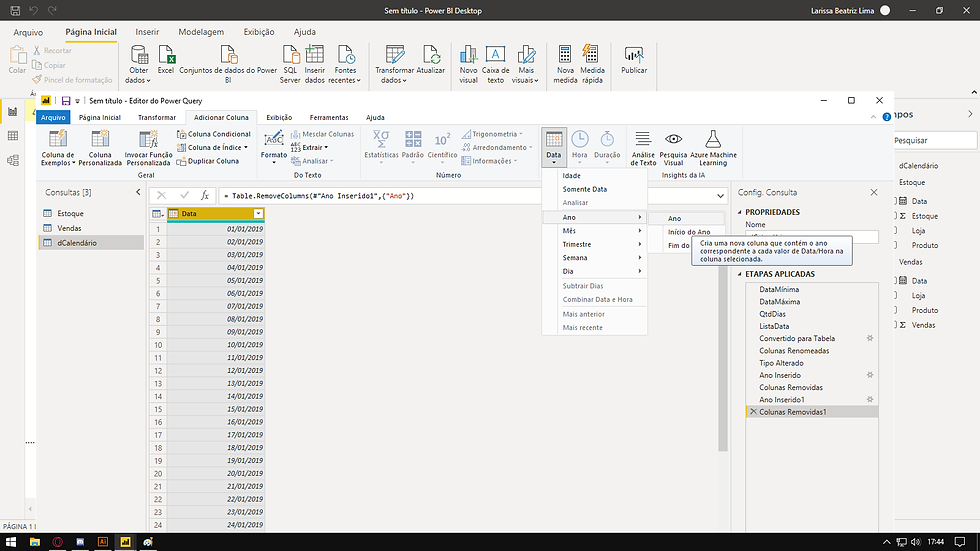Select Tipo Alterado applied step
980x551 pixels.
click(x=811, y=363)
